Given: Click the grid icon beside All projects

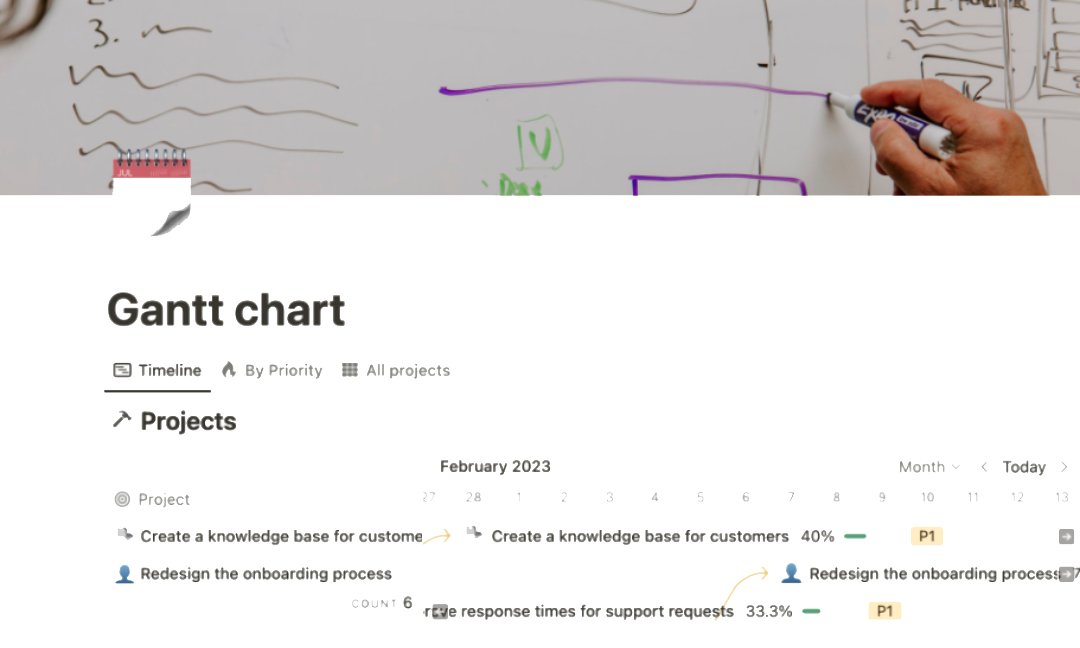Looking at the screenshot, I should point(351,370).
